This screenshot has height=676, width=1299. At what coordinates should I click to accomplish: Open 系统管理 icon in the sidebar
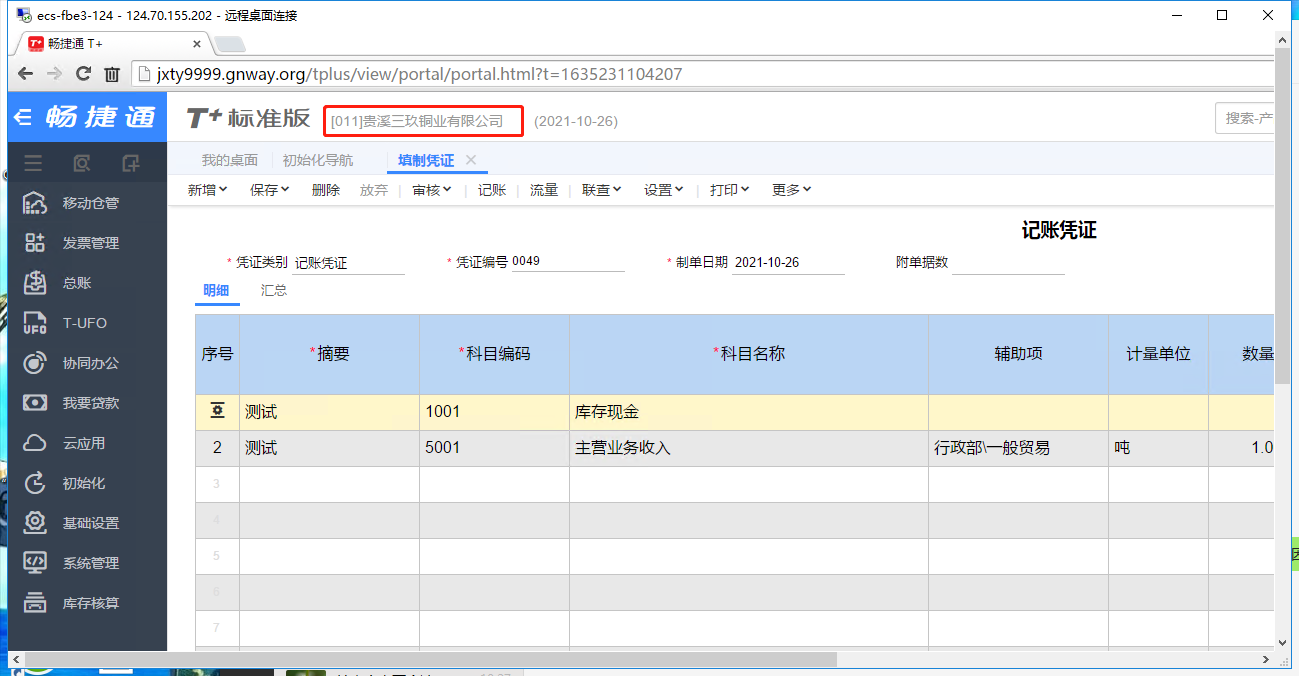click(x=35, y=563)
